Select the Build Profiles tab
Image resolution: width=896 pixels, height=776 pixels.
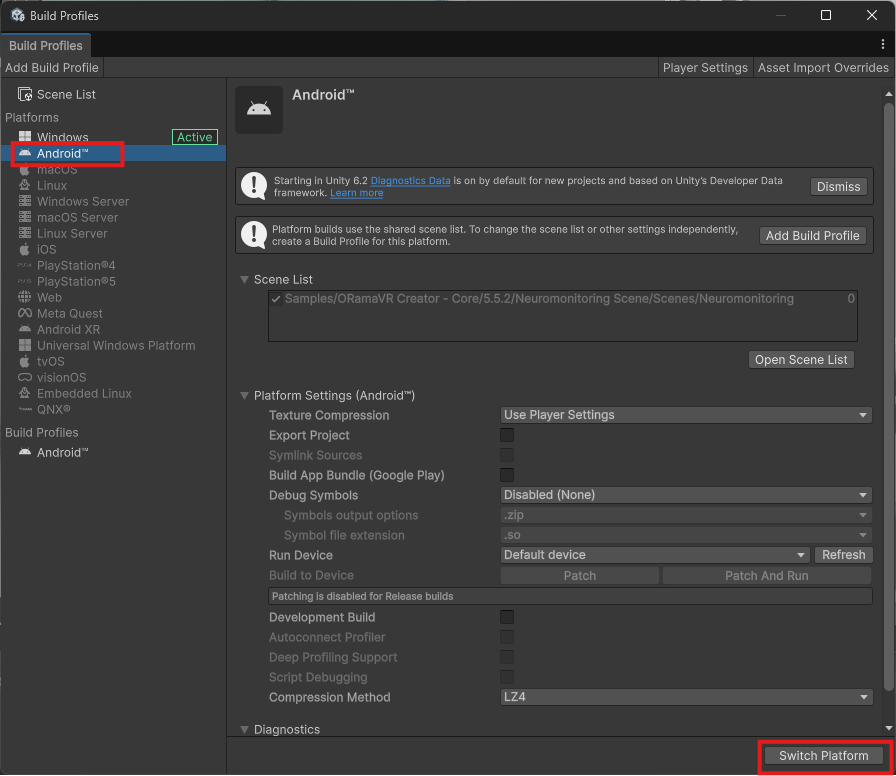tap(46, 45)
